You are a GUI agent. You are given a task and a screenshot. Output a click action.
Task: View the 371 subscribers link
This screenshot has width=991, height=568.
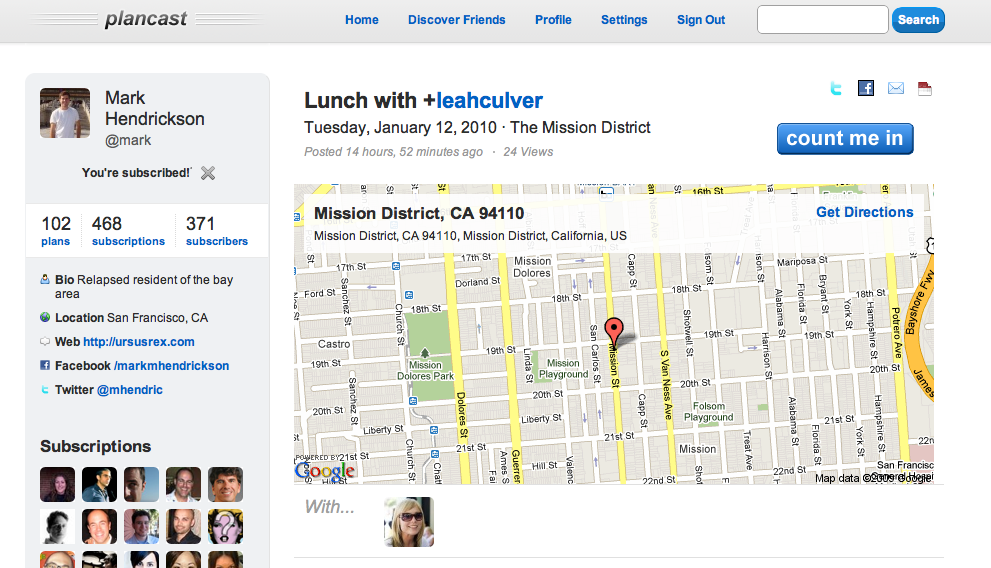pos(217,231)
